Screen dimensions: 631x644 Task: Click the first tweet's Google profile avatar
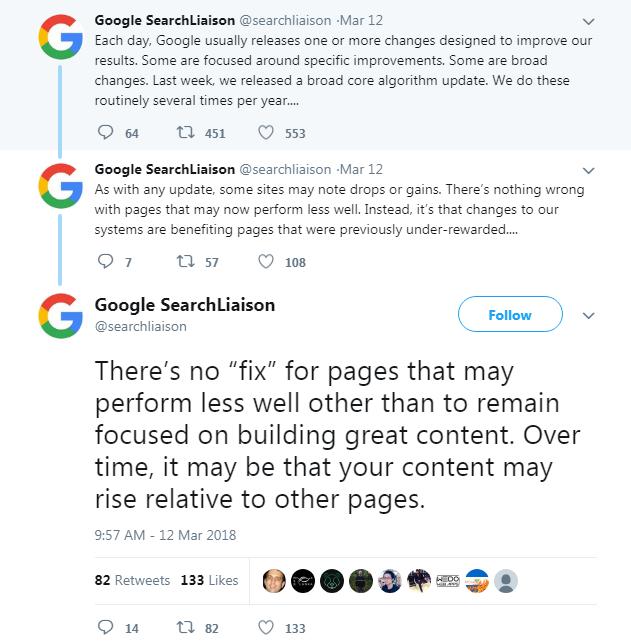(60, 37)
